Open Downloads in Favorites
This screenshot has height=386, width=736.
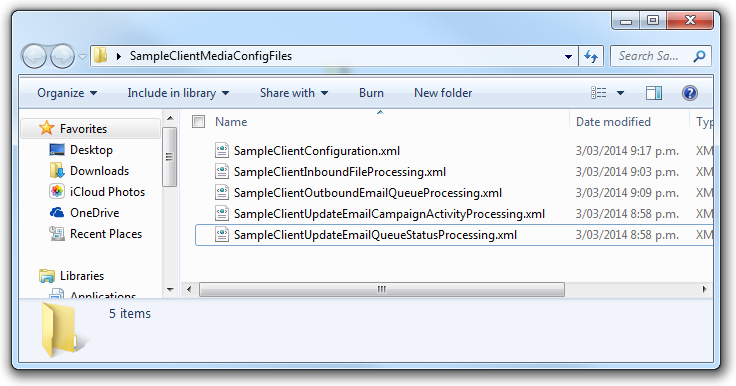tap(100, 170)
